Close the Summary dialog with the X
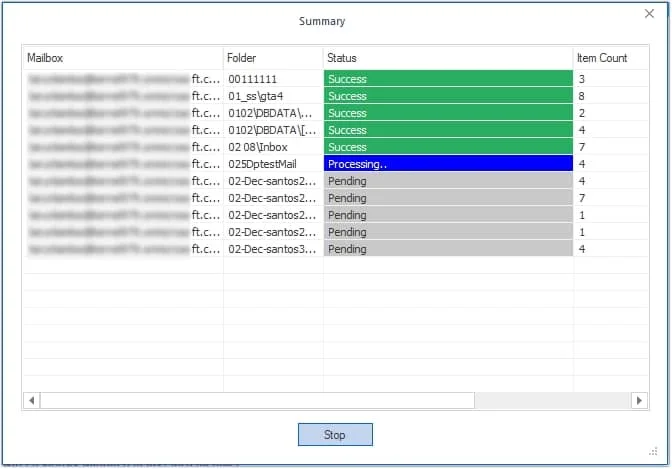The width and height of the screenshot is (672, 469). (x=649, y=14)
